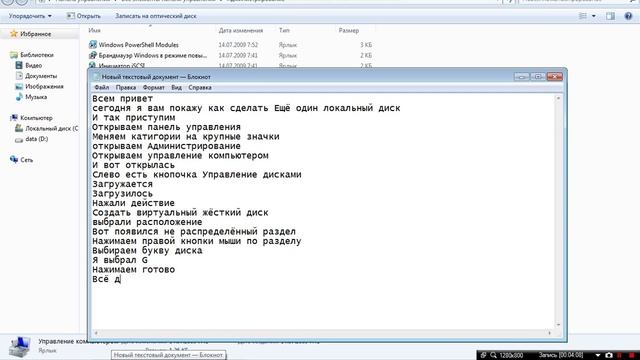Click the line 'Открываем управление компьютером'
Screen dimensions: 640x360
click(180, 156)
